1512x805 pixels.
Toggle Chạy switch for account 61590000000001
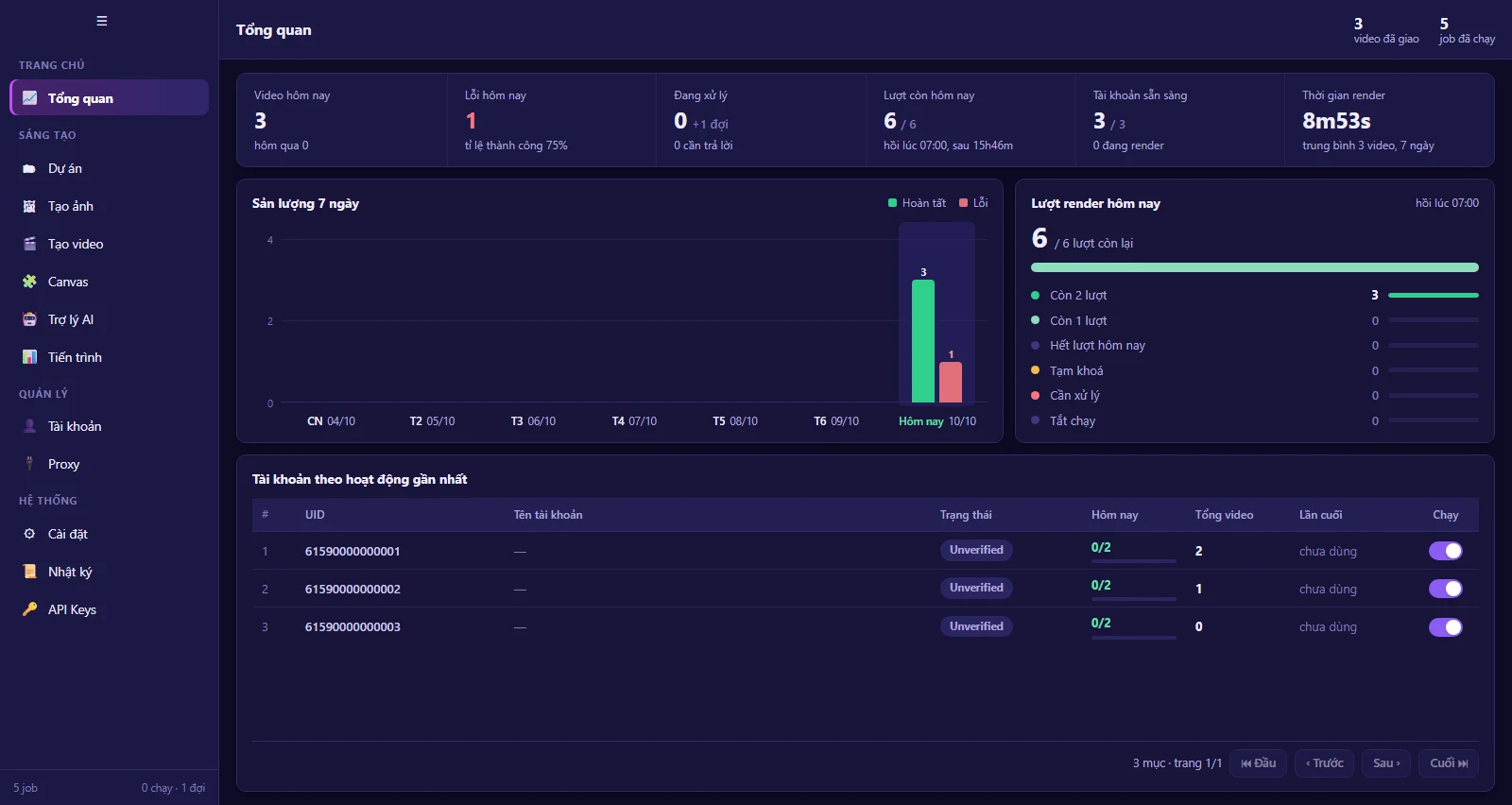[1445, 551]
